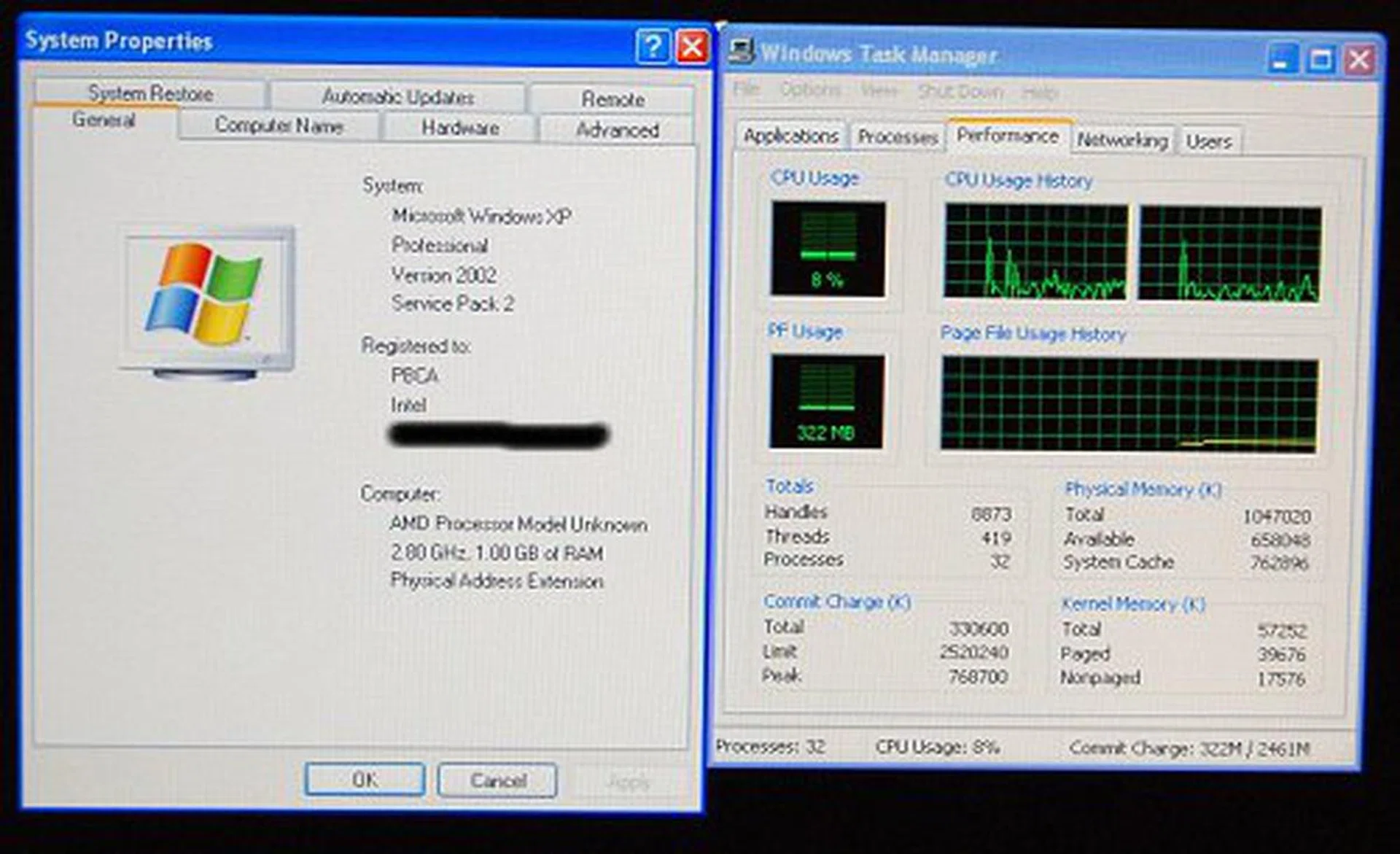Click the CPU Usage gauge showing 8%

tap(828, 249)
